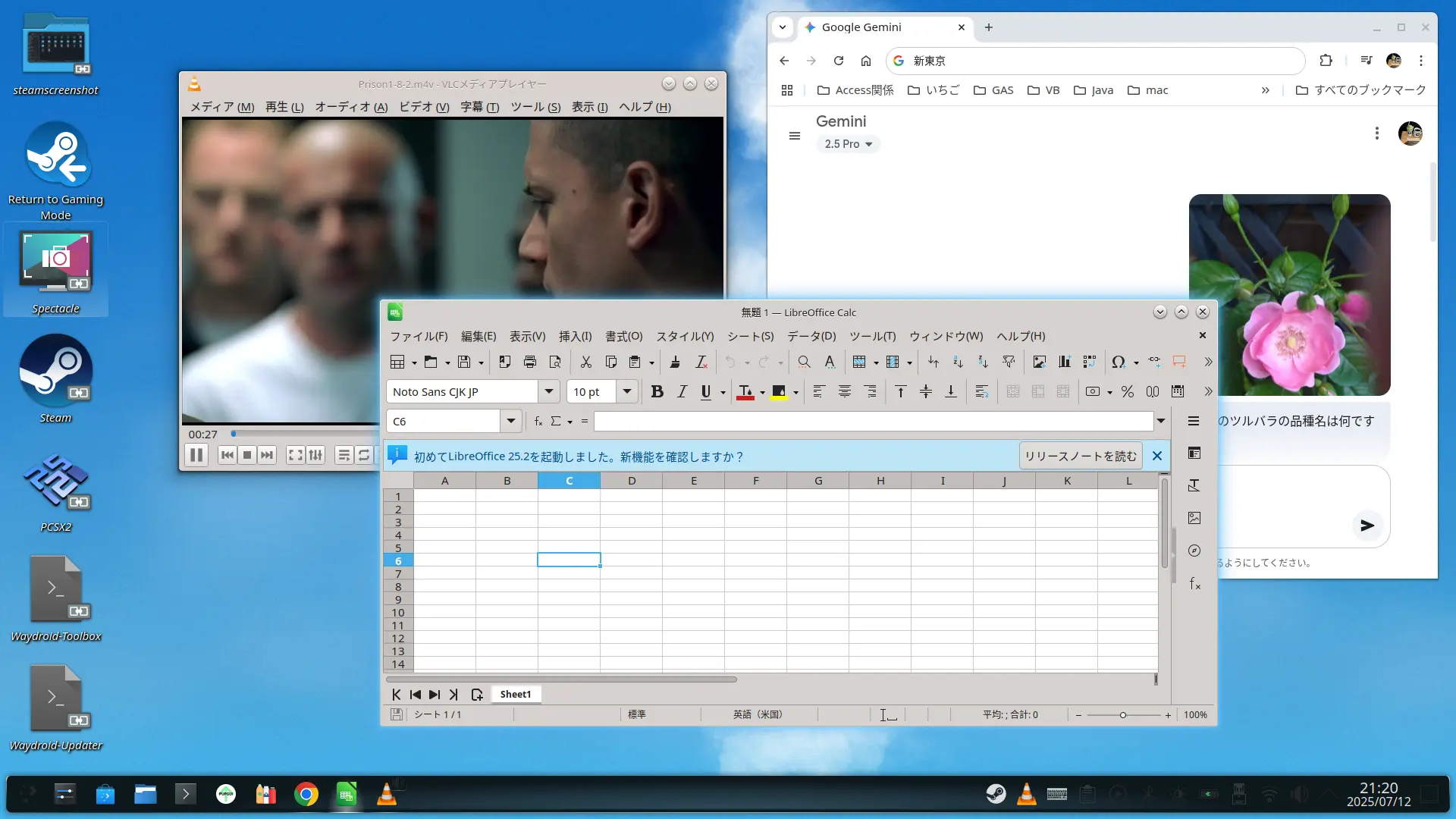Expand the formula bar dropdown arrow
Image resolution: width=1456 pixels, height=819 pixels.
click(1160, 421)
